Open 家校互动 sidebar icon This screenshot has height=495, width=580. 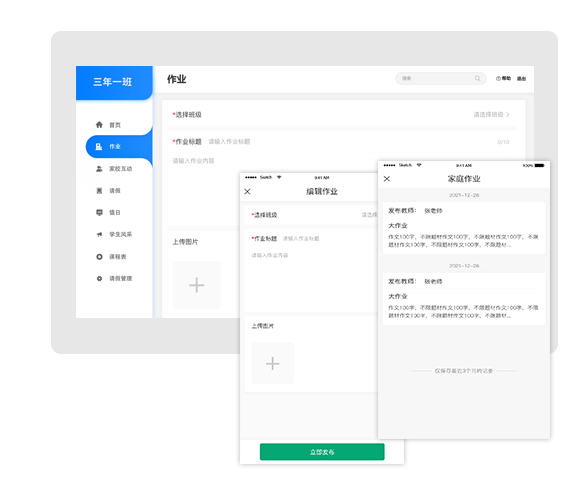pyautogui.click(x=99, y=169)
